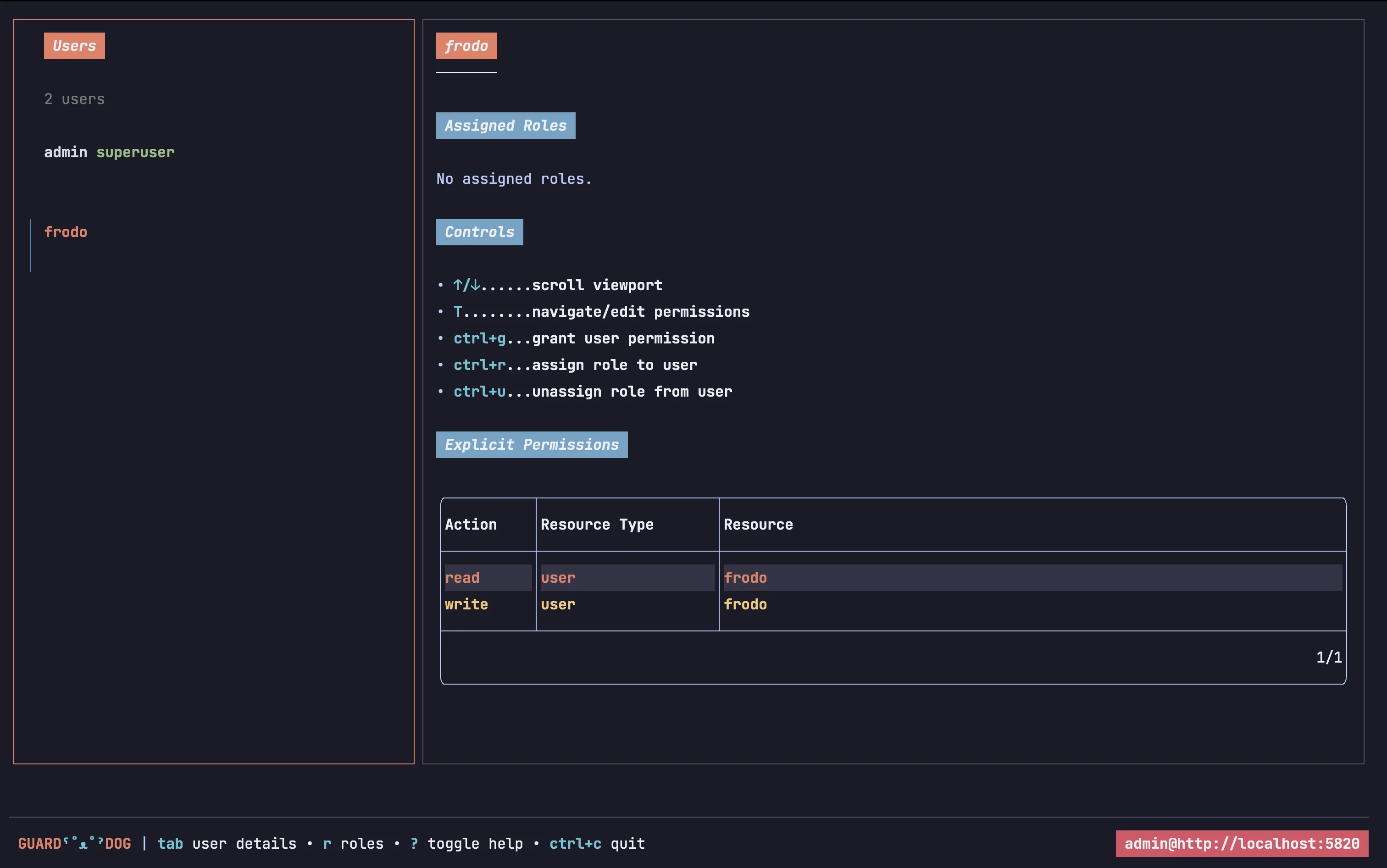Click the frodo details panel header
The height and width of the screenshot is (868, 1387).
pos(466,46)
